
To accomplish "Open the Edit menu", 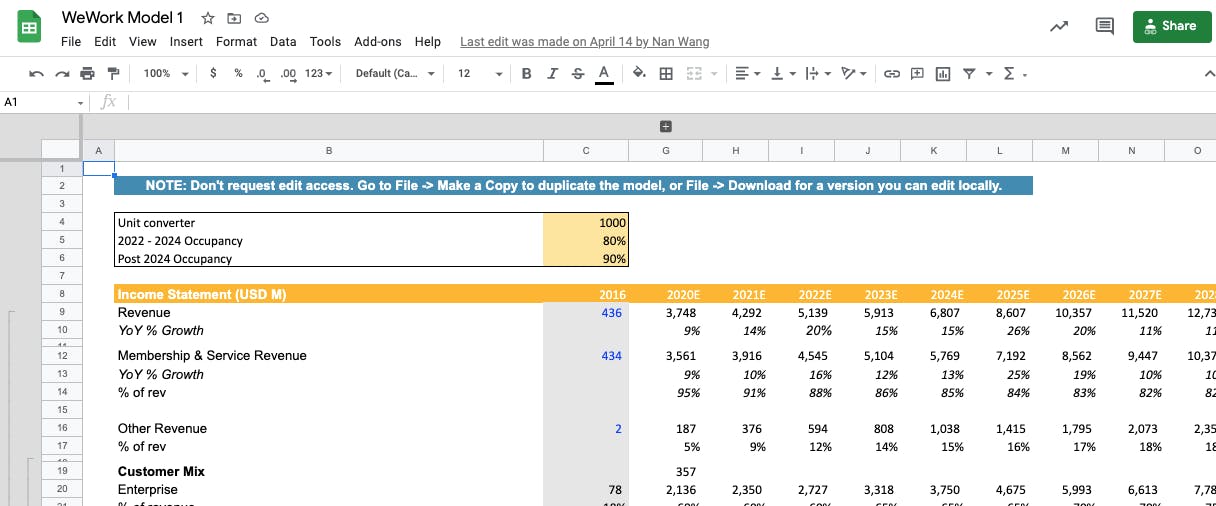I will click(x=105, y=42).
